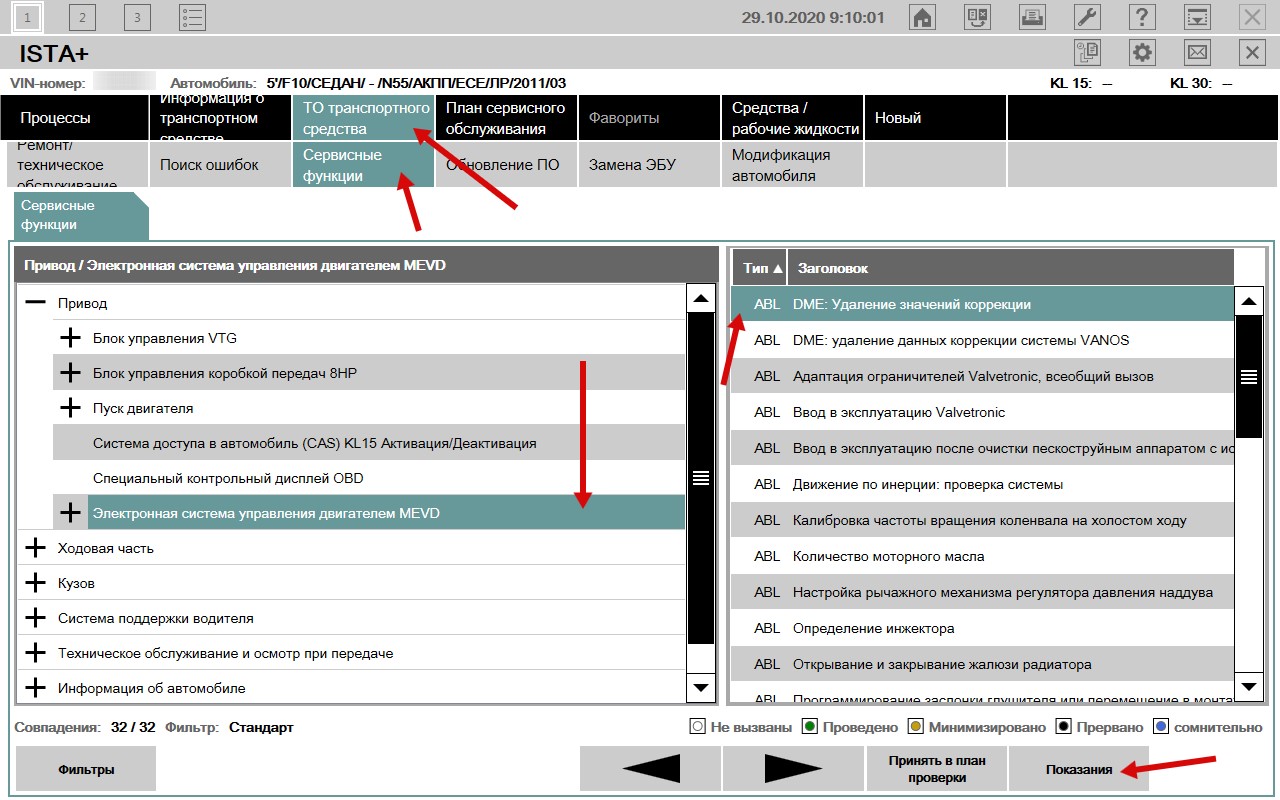
Task: Click the printer icon in top toolbar
Action: (1033, 17)
